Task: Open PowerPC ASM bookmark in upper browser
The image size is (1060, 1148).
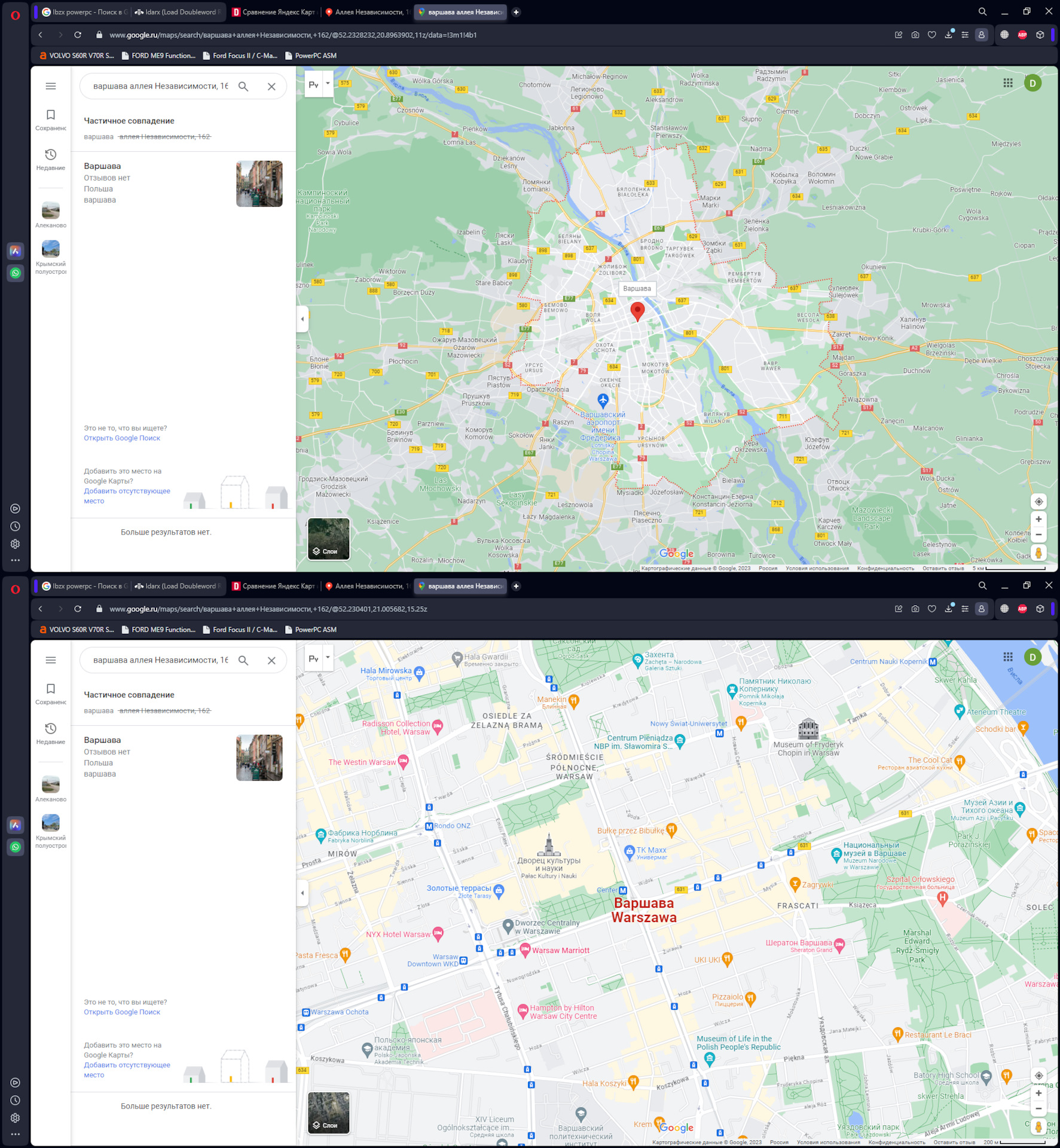Action: pos(311,56)
